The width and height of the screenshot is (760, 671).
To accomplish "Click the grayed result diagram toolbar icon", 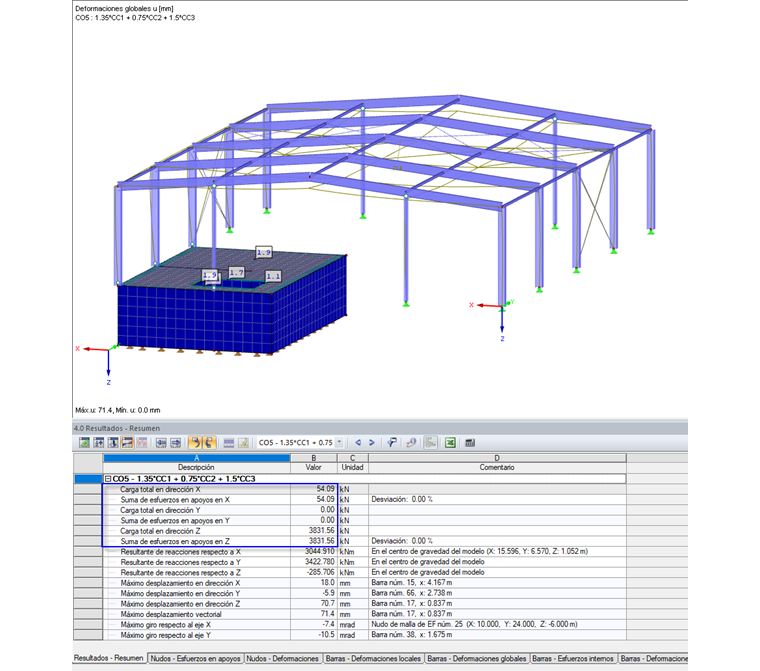I will tap(430, 442).
